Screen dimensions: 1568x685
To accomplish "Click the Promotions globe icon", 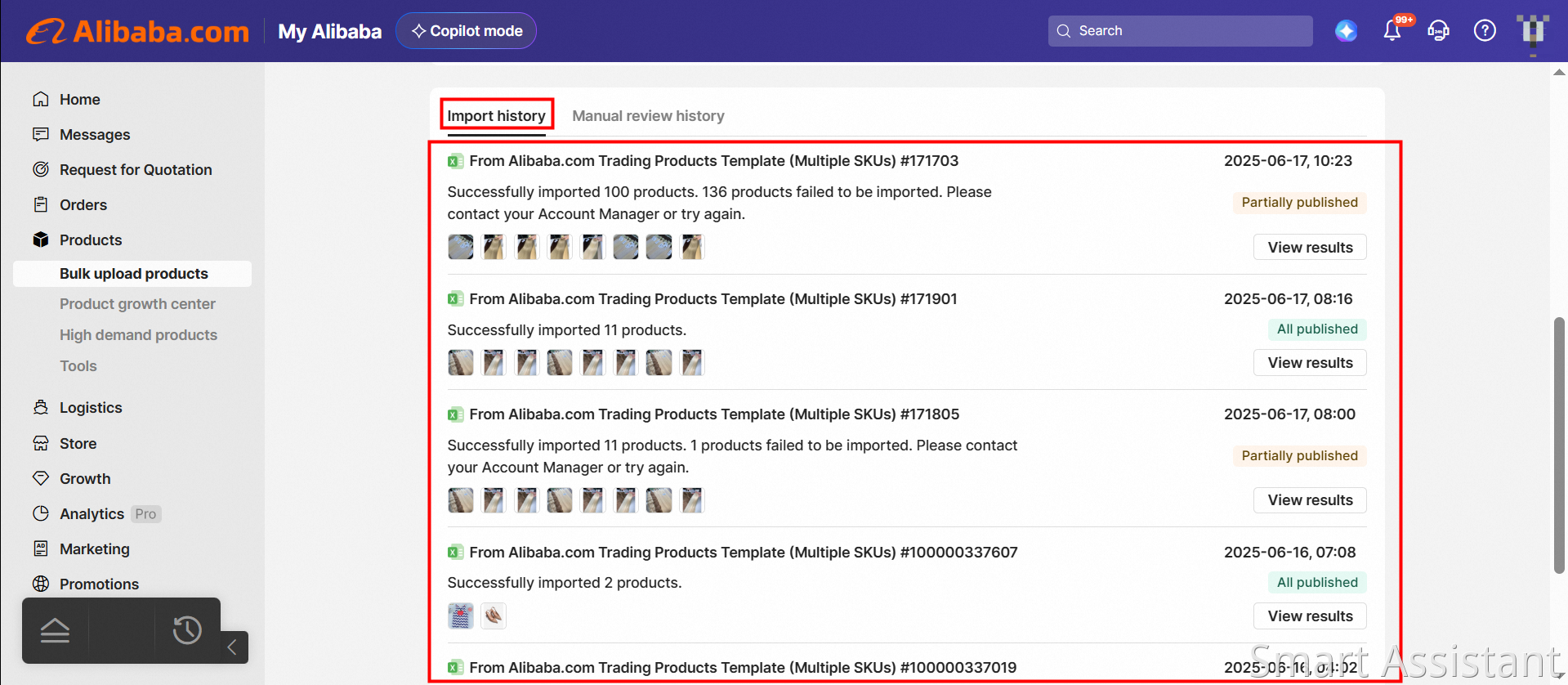I will 41,584.
